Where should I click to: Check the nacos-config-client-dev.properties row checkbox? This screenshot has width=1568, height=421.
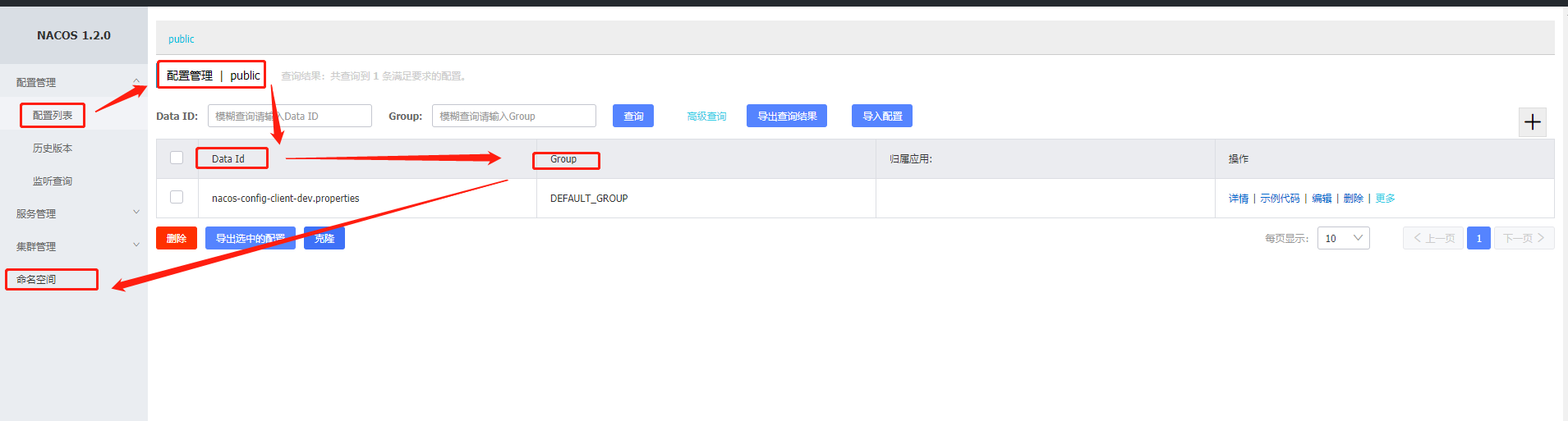(177, 197)
